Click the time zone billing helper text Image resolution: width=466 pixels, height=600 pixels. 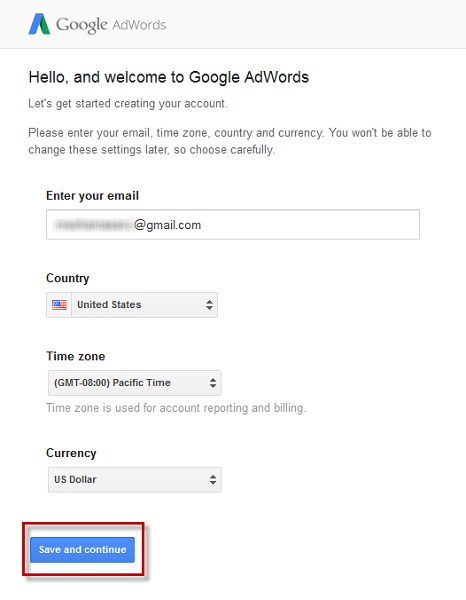click(x=176, y=408)
